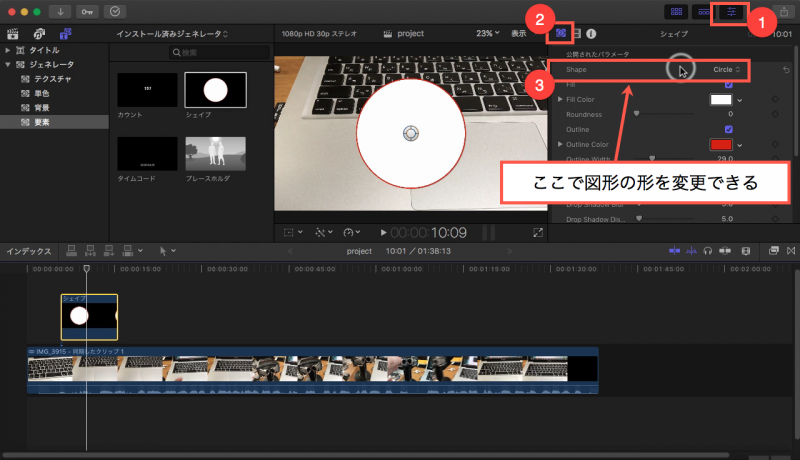Show the Titles and Generators sidebar icon
The image size is (800, 460).
point(65,34)
